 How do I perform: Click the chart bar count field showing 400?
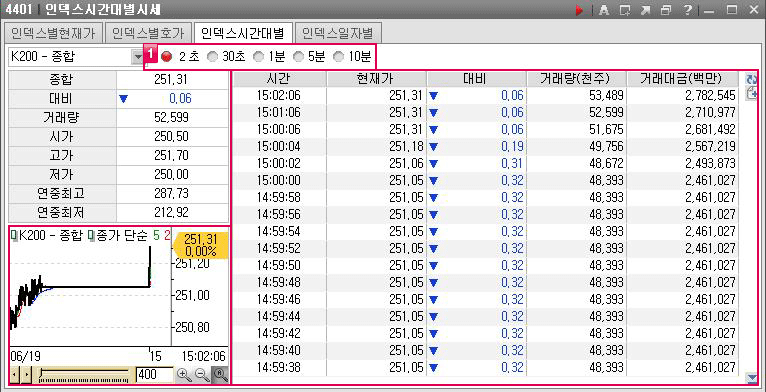point(154,375)
